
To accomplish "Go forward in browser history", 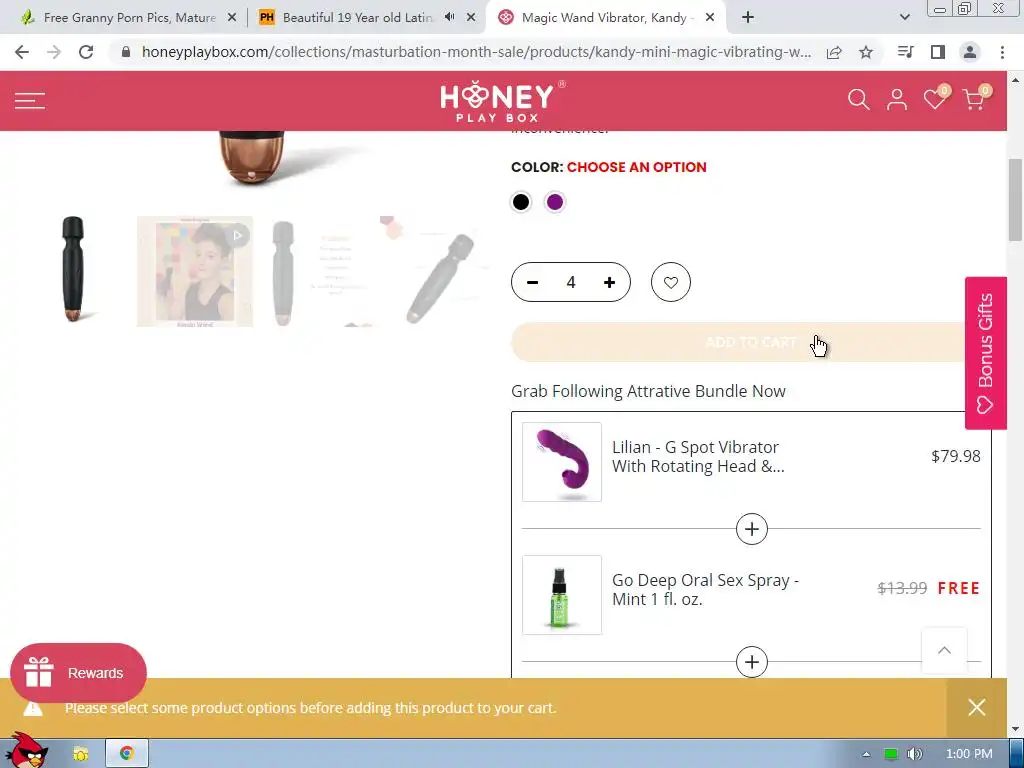I will coord(54,52).
